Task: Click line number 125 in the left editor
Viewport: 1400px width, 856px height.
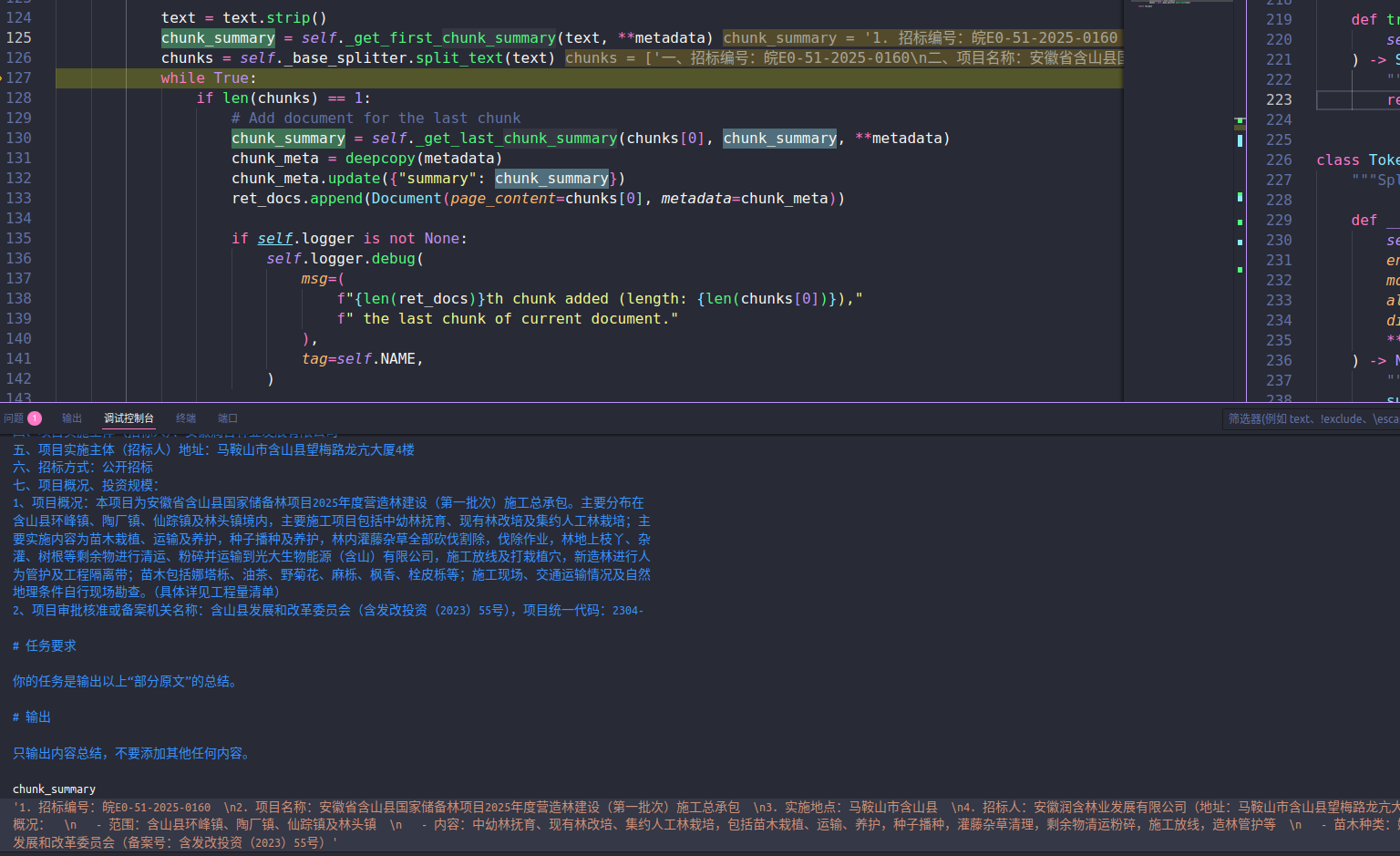Action: tap(19, 38)
